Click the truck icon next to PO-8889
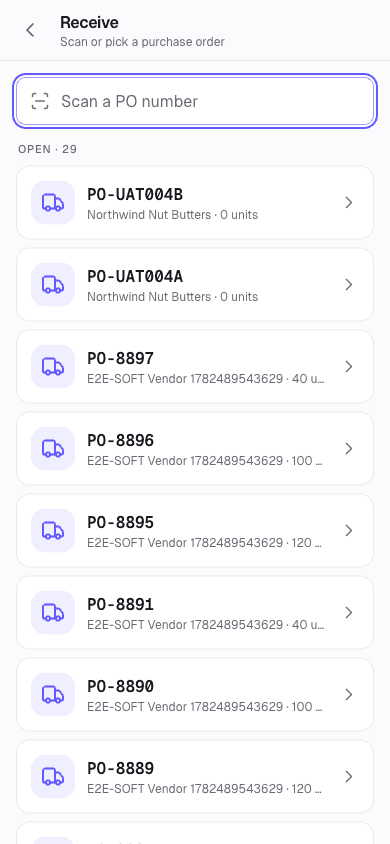Viewport: 390px width, 844px height. 53,776
